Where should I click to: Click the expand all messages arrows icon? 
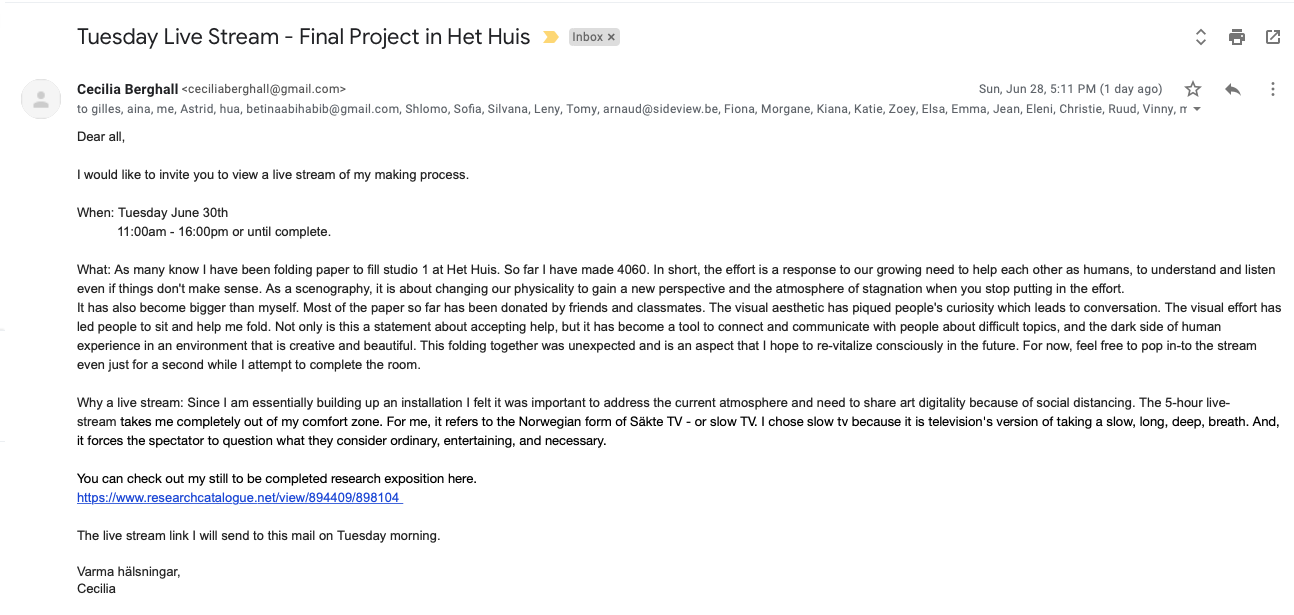pyautogui.click(x=1201, y=37)
